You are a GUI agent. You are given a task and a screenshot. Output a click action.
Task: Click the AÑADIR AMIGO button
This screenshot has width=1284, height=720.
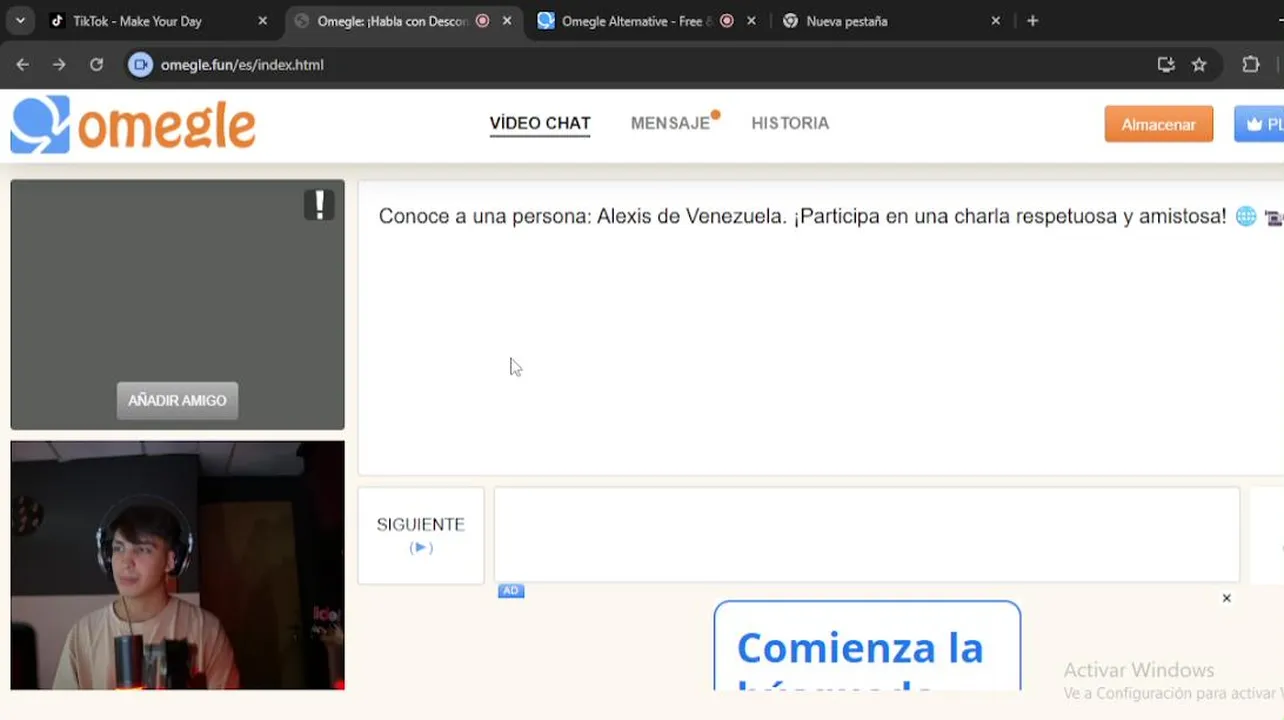coord(177,401)
